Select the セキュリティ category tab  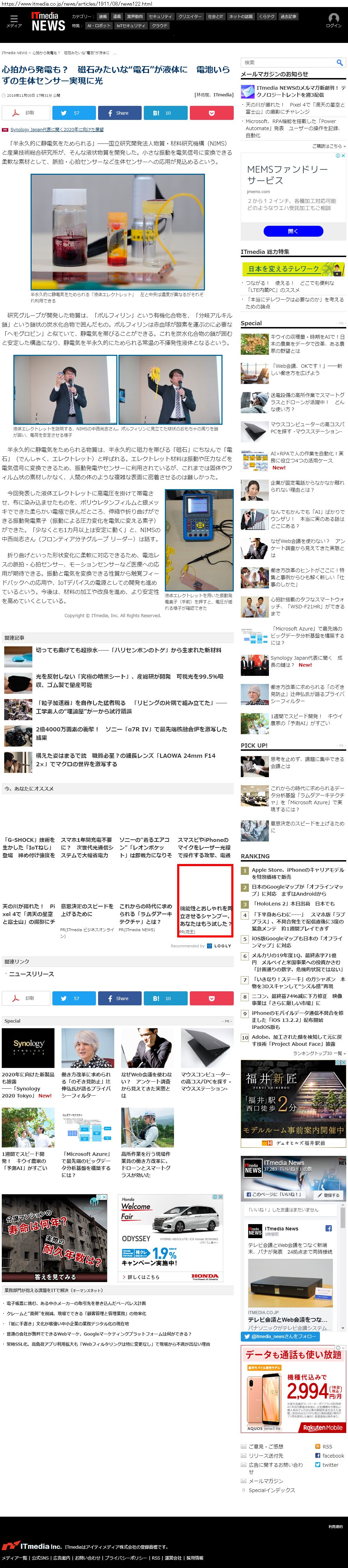(160, 17)
